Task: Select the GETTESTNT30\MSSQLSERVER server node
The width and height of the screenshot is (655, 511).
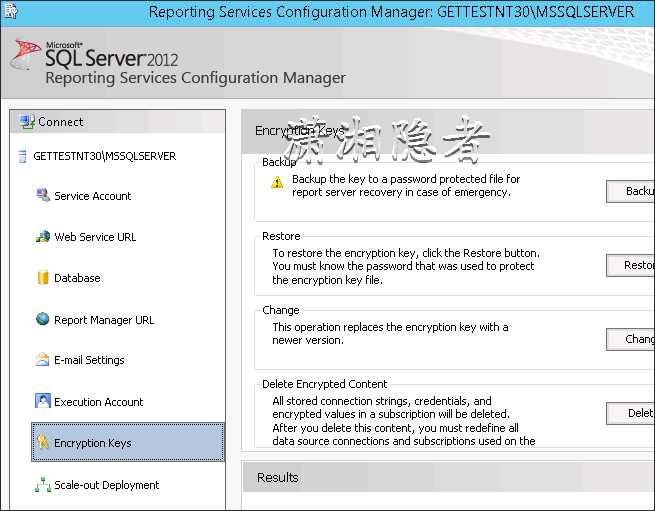Action: click(104, 157)
